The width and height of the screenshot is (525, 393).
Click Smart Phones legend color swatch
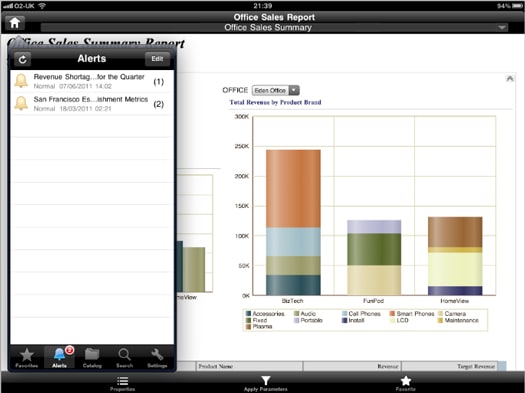pyautogui.click(x=392, y=314)
